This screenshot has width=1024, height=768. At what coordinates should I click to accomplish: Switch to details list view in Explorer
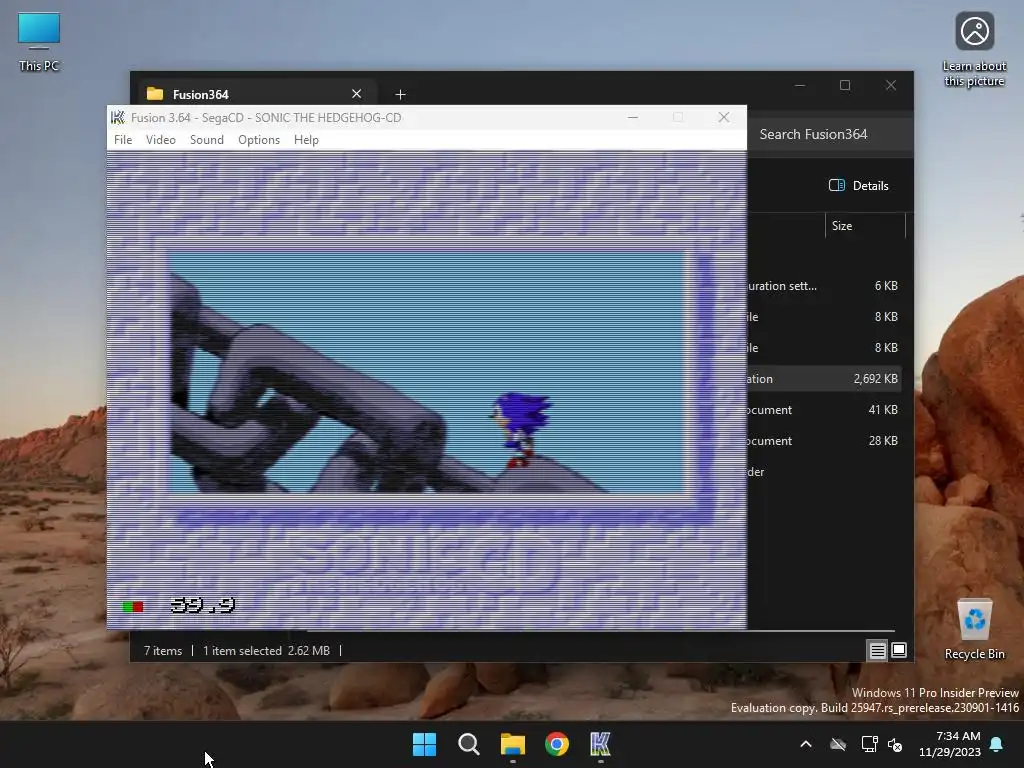tap(877, 650)
